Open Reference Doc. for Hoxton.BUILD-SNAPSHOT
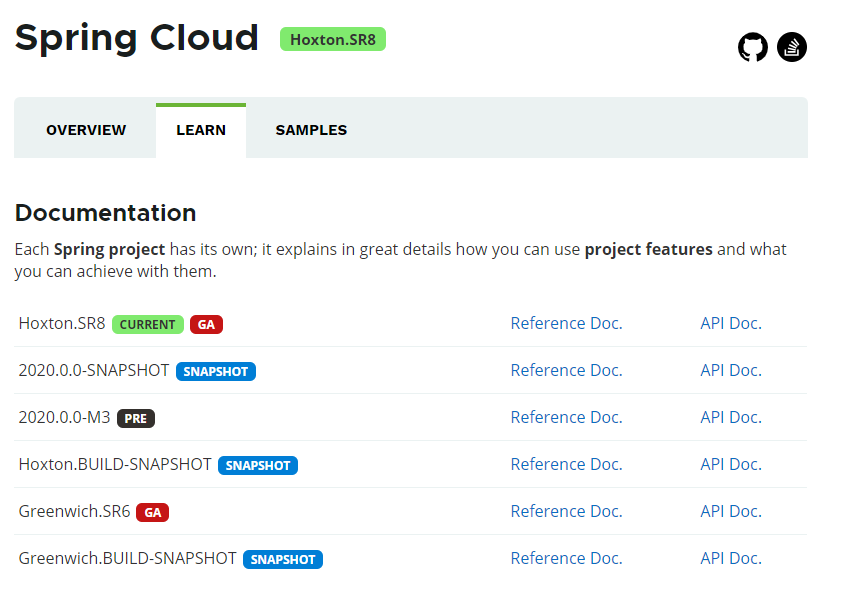This screenshot has height=609, width=847. click(566, 464)
